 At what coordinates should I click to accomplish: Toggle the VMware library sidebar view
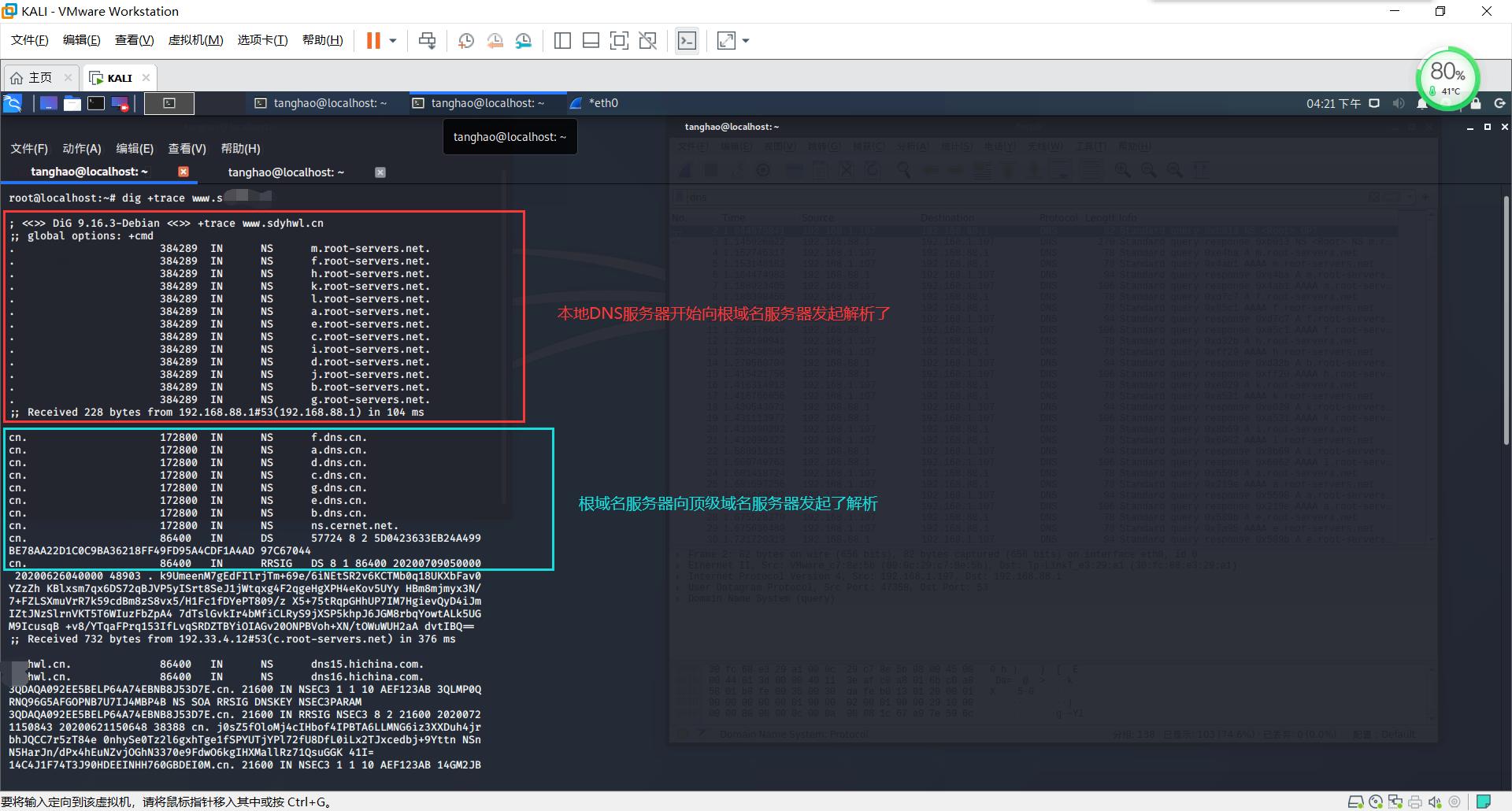tap(562, 41)
